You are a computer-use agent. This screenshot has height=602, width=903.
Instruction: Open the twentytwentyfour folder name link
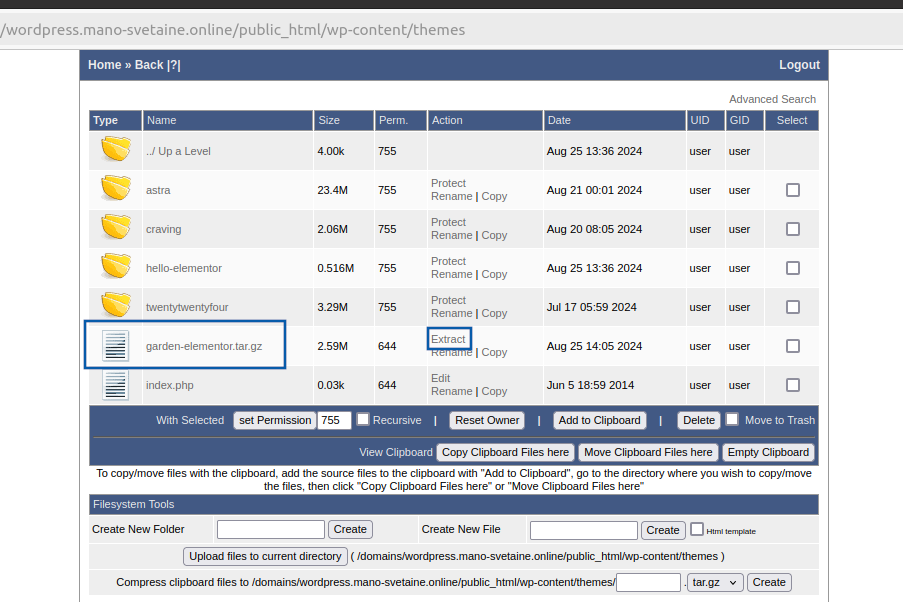coord(187,308)
